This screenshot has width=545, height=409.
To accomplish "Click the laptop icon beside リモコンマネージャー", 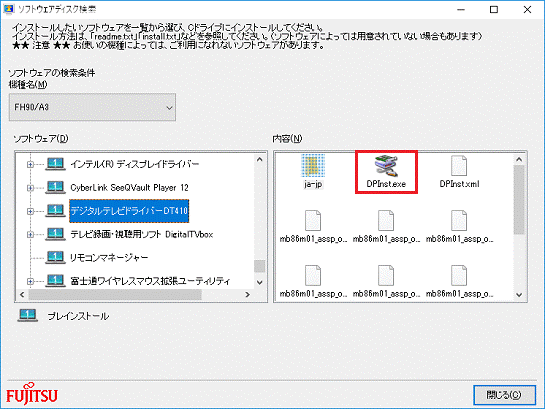I will (55, 257).
